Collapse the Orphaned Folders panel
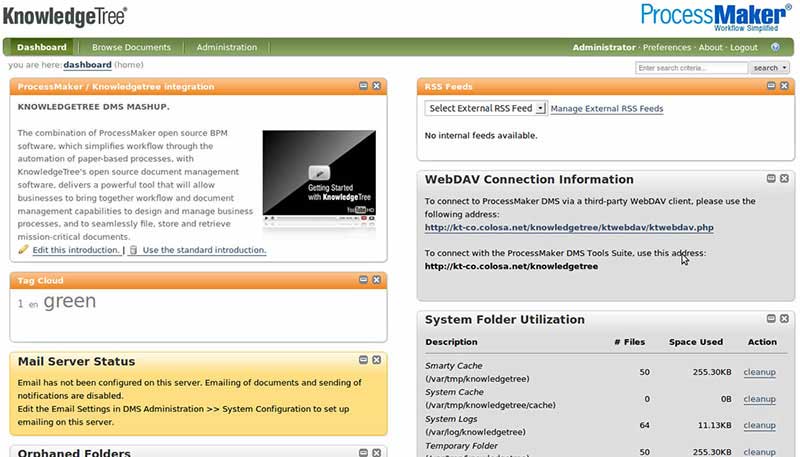The image size is (800, 457). click(363, 453)
